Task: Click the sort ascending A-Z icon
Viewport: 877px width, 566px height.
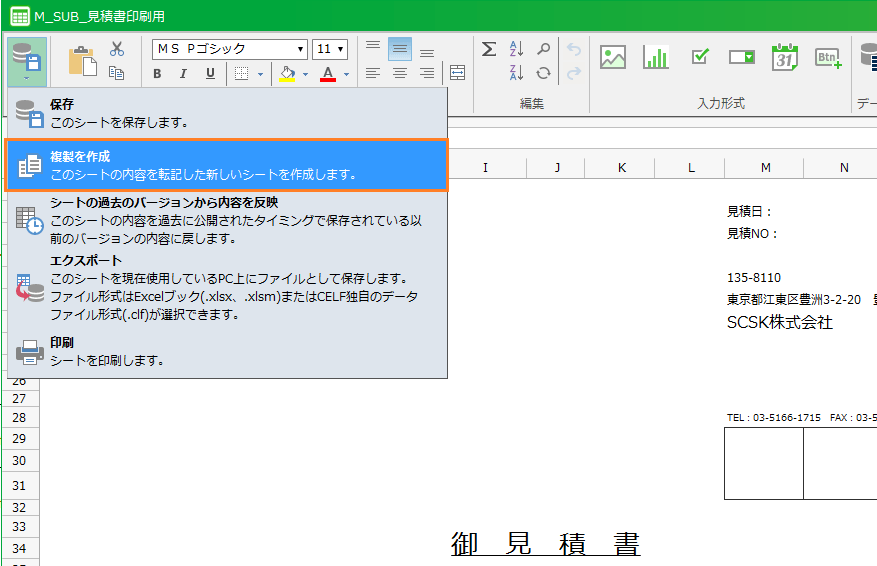Action: pyautogui.click(x=517, y=49)
